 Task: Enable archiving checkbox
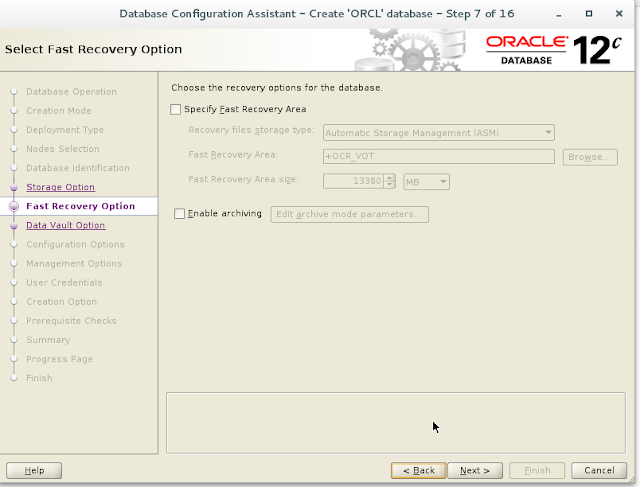pos(180,213)
